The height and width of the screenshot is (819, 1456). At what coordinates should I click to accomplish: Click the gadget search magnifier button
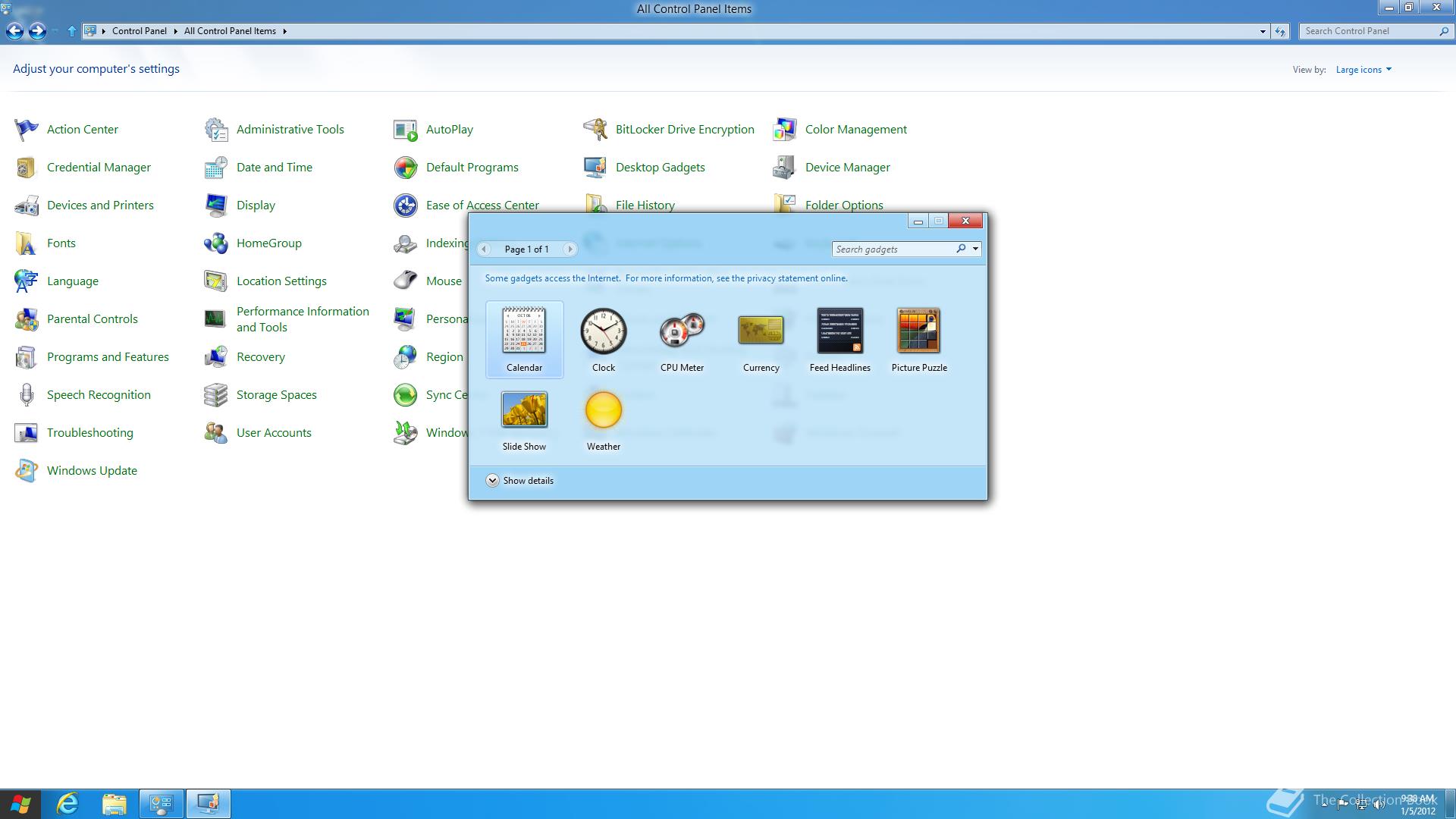(x=961, y=249)
